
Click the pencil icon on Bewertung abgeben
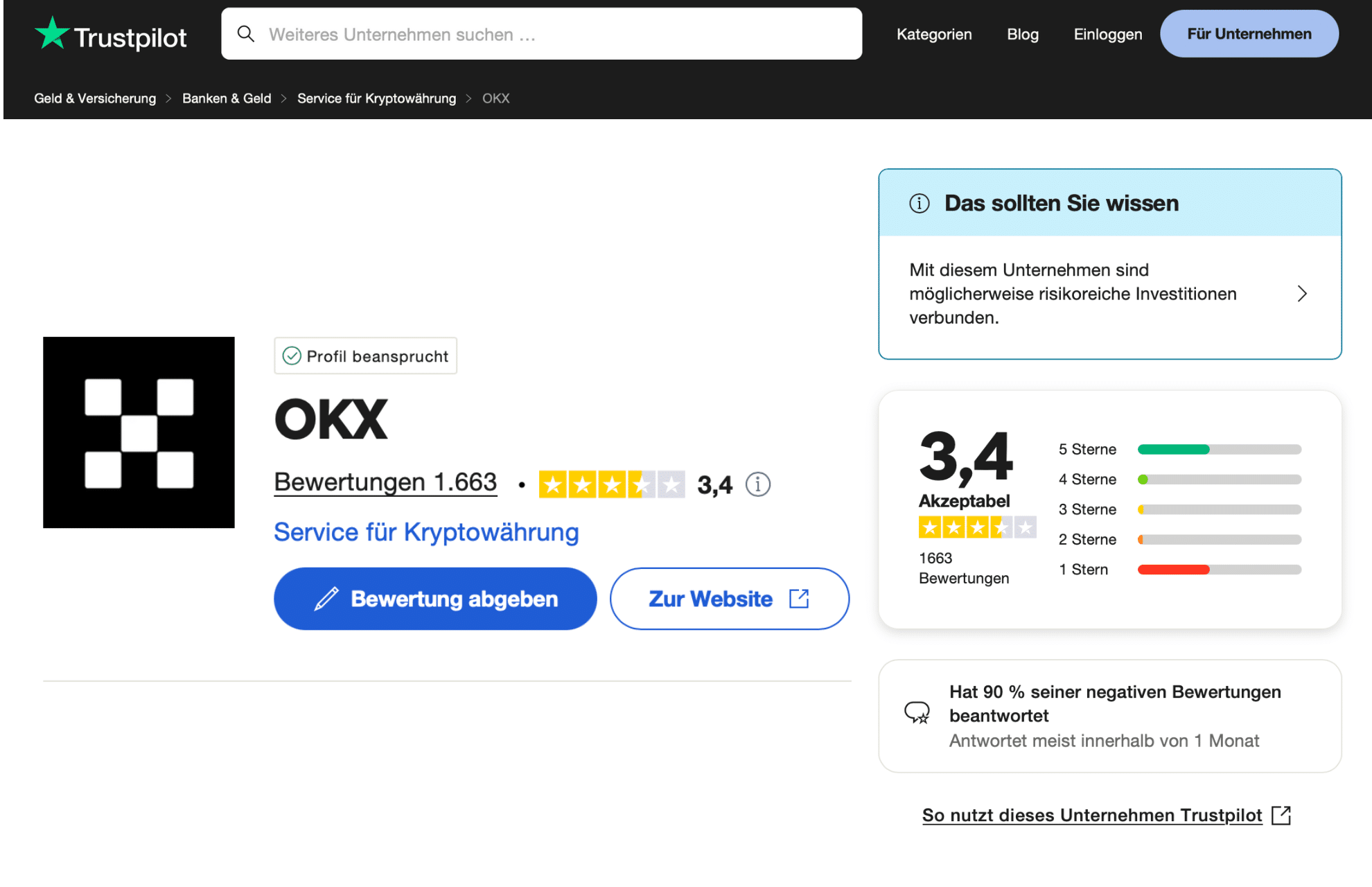tap(326, 599)
